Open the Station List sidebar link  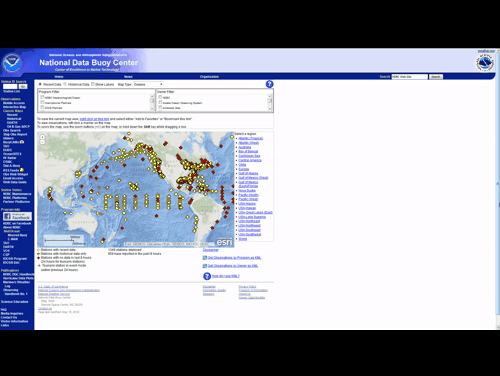pos(12,91)
